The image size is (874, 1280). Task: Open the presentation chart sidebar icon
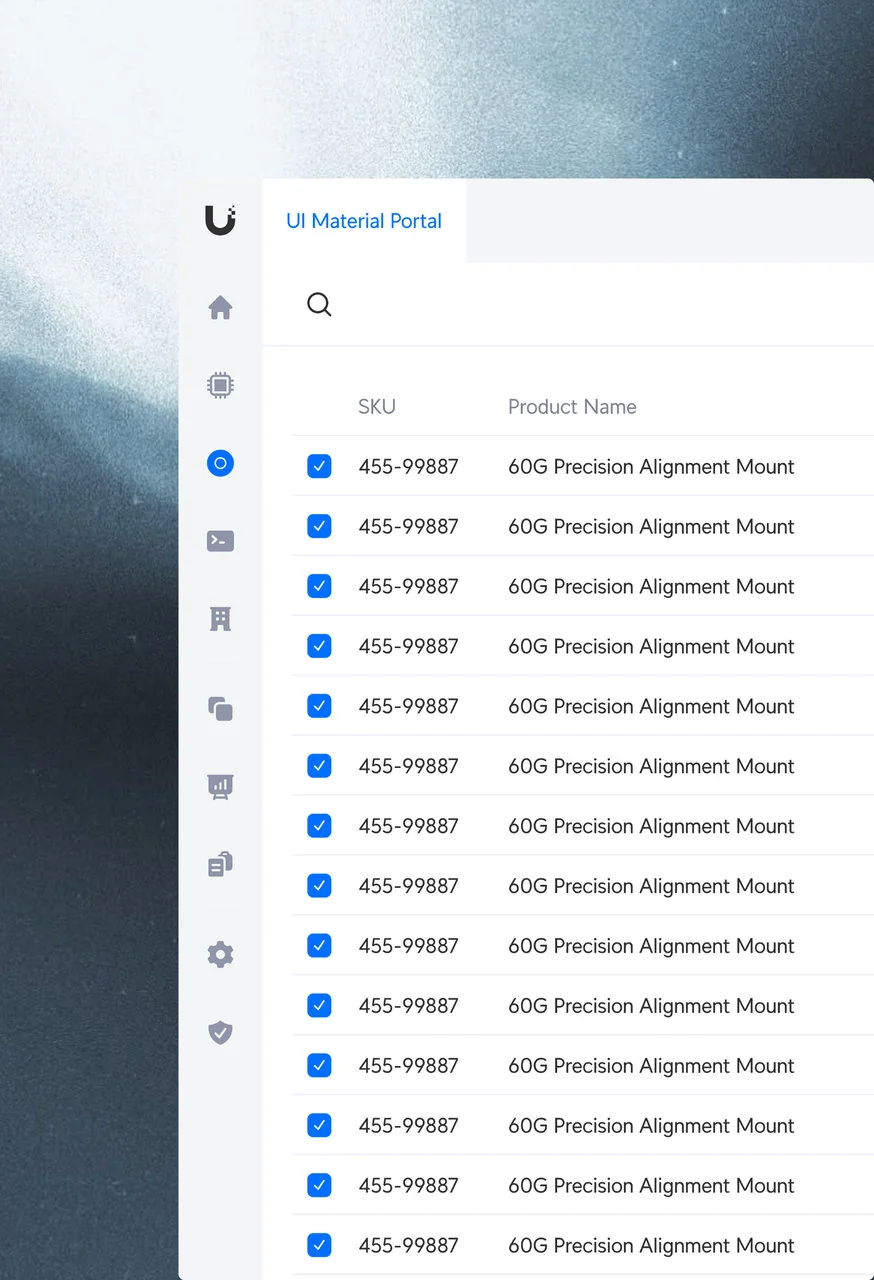220,787
